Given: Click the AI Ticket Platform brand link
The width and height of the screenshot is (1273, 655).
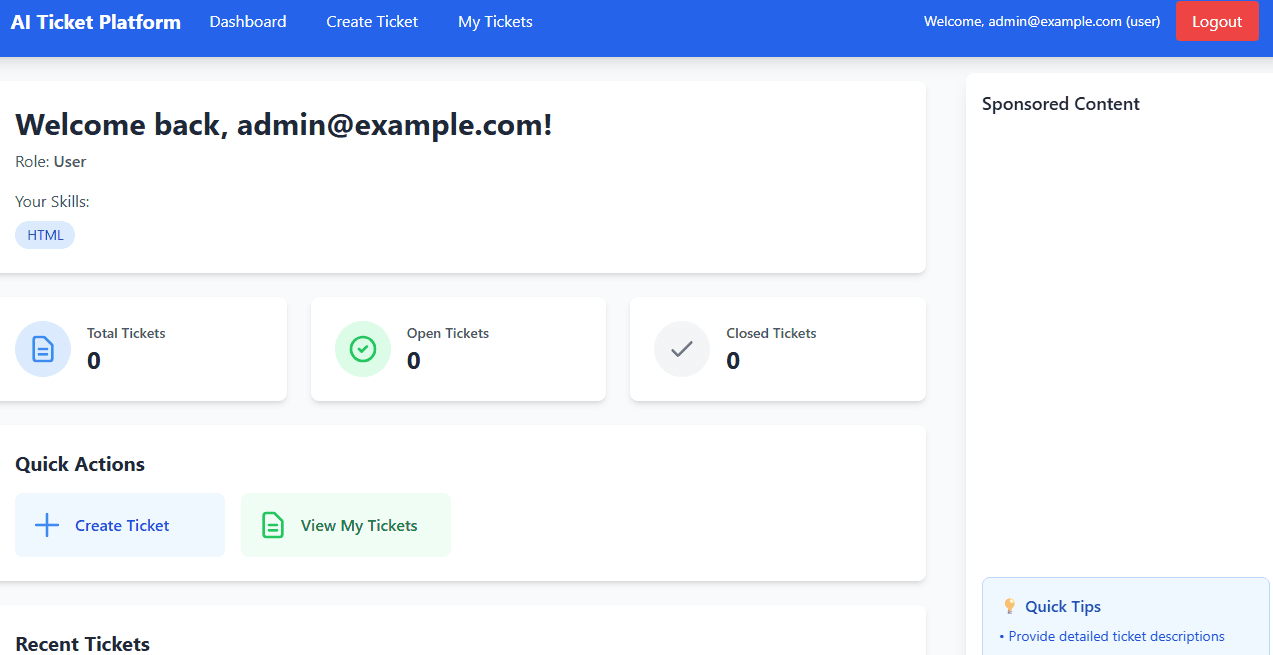Looking at the screenshot, I should tap(96, 22).
